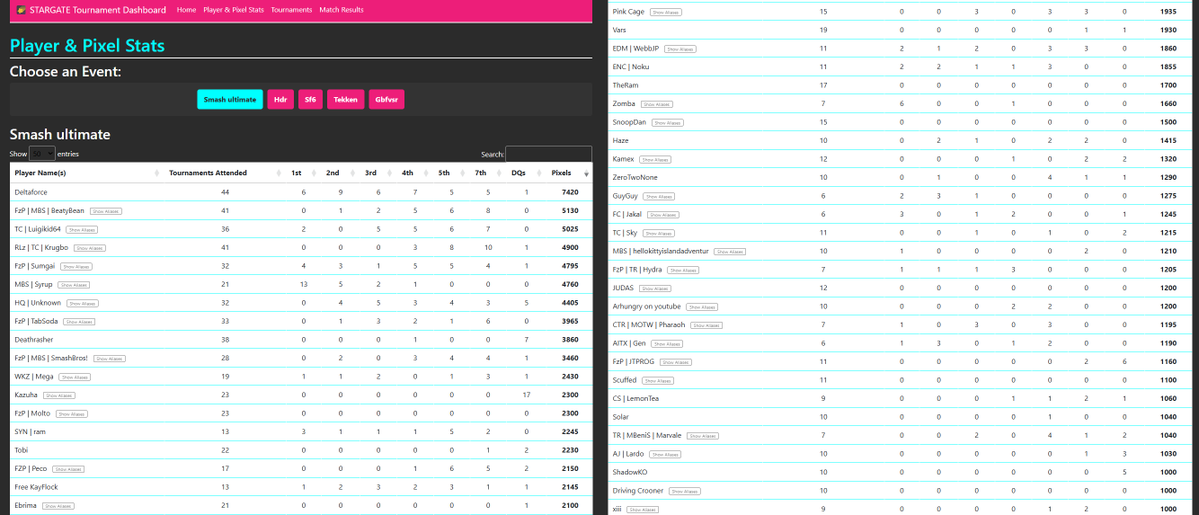Sort by 3rd place column
1199x515 pixels.
click(x=371, y=173)
